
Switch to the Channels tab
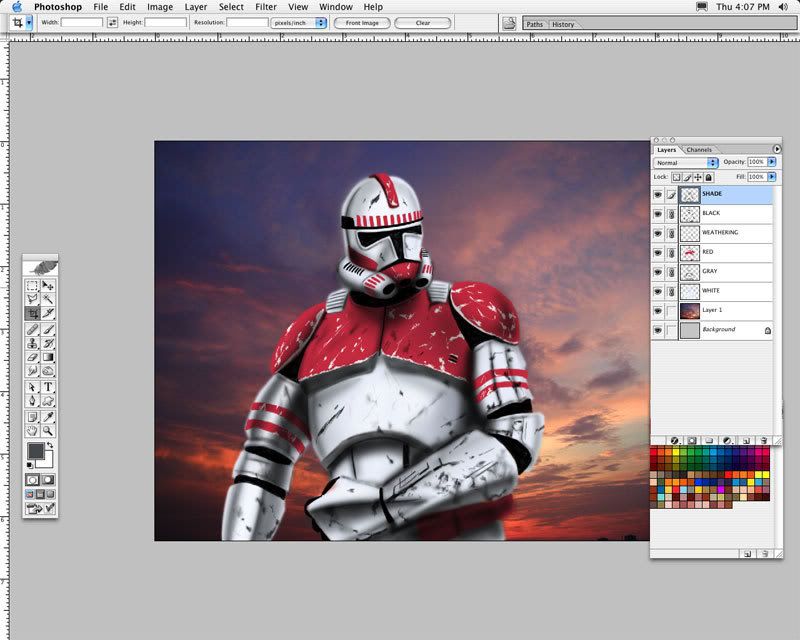pos(699,150)
